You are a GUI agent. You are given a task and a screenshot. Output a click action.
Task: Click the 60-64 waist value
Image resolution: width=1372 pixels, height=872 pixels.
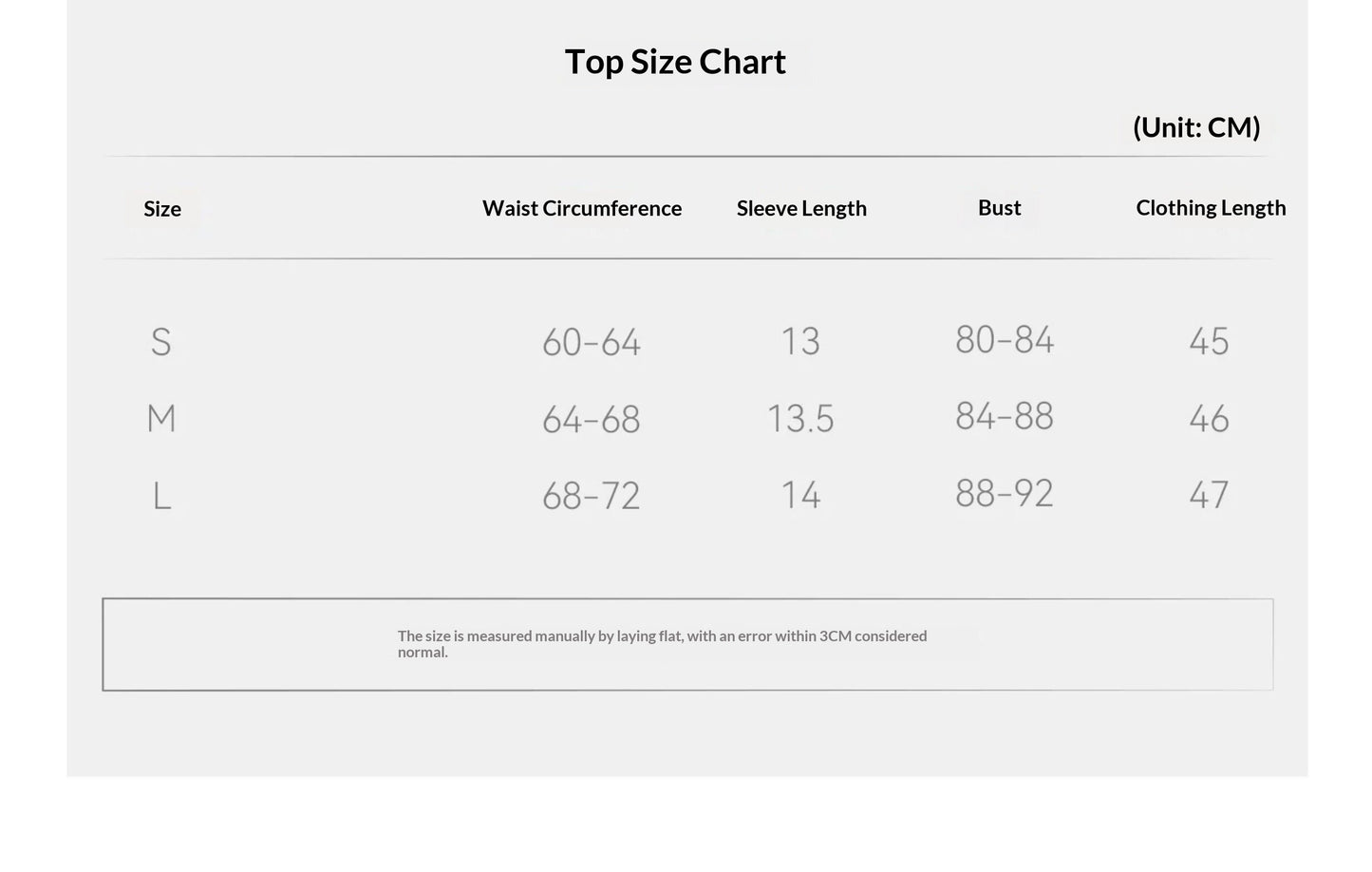pos(592,342)
